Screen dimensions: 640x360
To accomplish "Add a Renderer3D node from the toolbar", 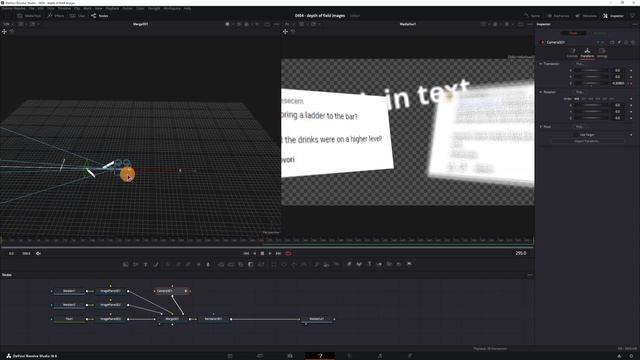I will [x=409, y=264].
